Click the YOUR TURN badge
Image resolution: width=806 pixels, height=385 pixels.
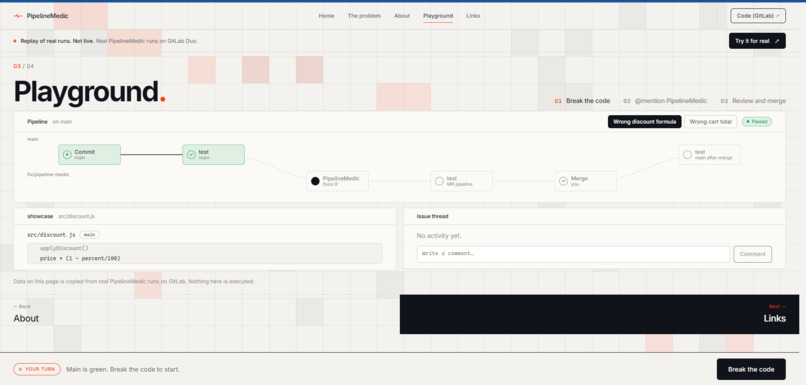tap(37, 369)
